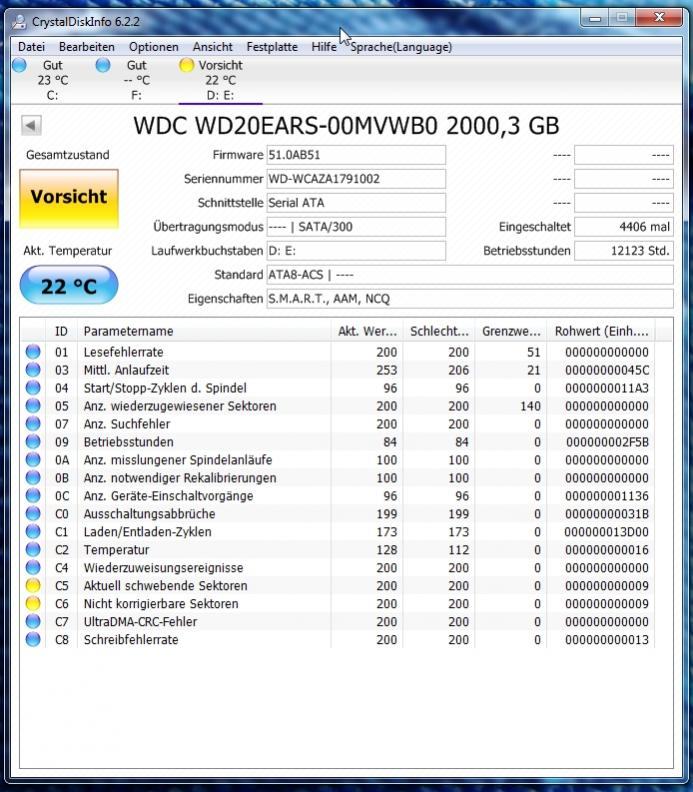Click status icon of row 09 Betriebsstunden
Screen dimensions: 693x792
tap(33, 441)
